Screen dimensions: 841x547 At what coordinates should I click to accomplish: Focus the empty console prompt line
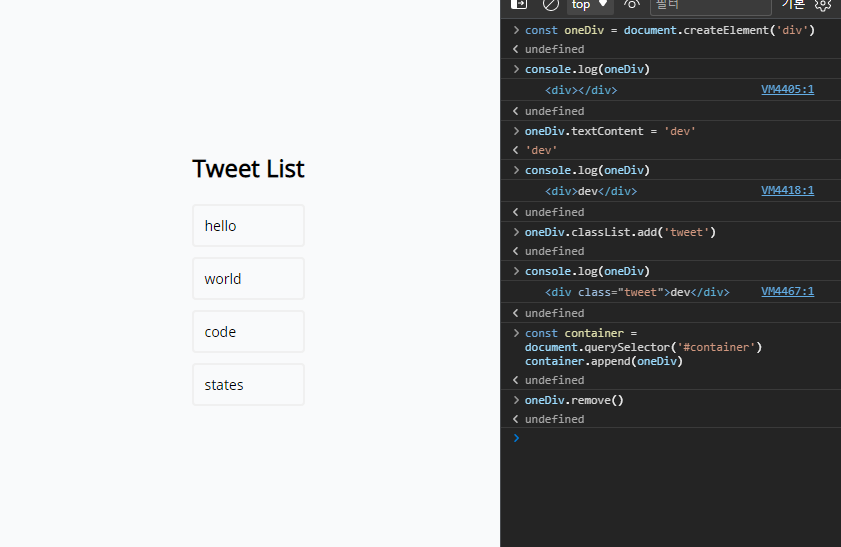pos(670,438)
